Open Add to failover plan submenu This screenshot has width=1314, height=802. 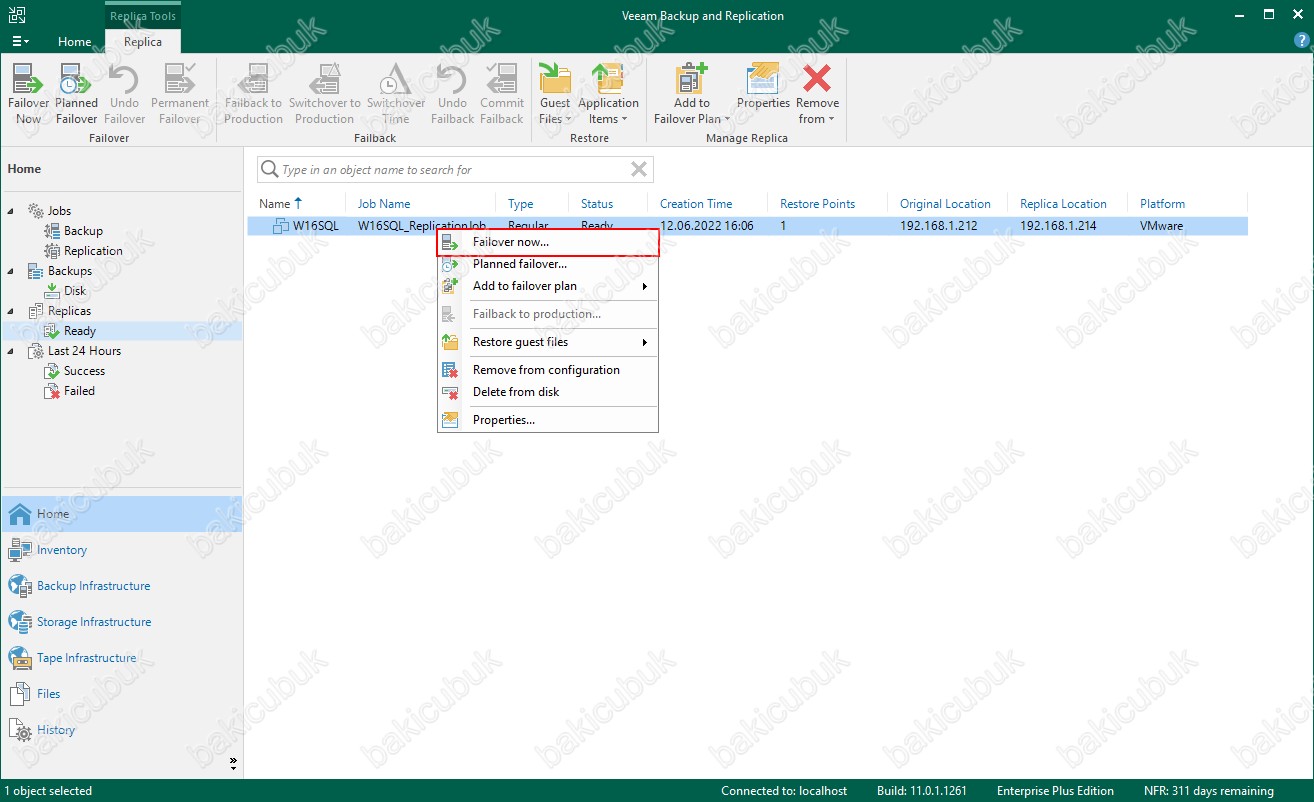(x=548, y=286)
